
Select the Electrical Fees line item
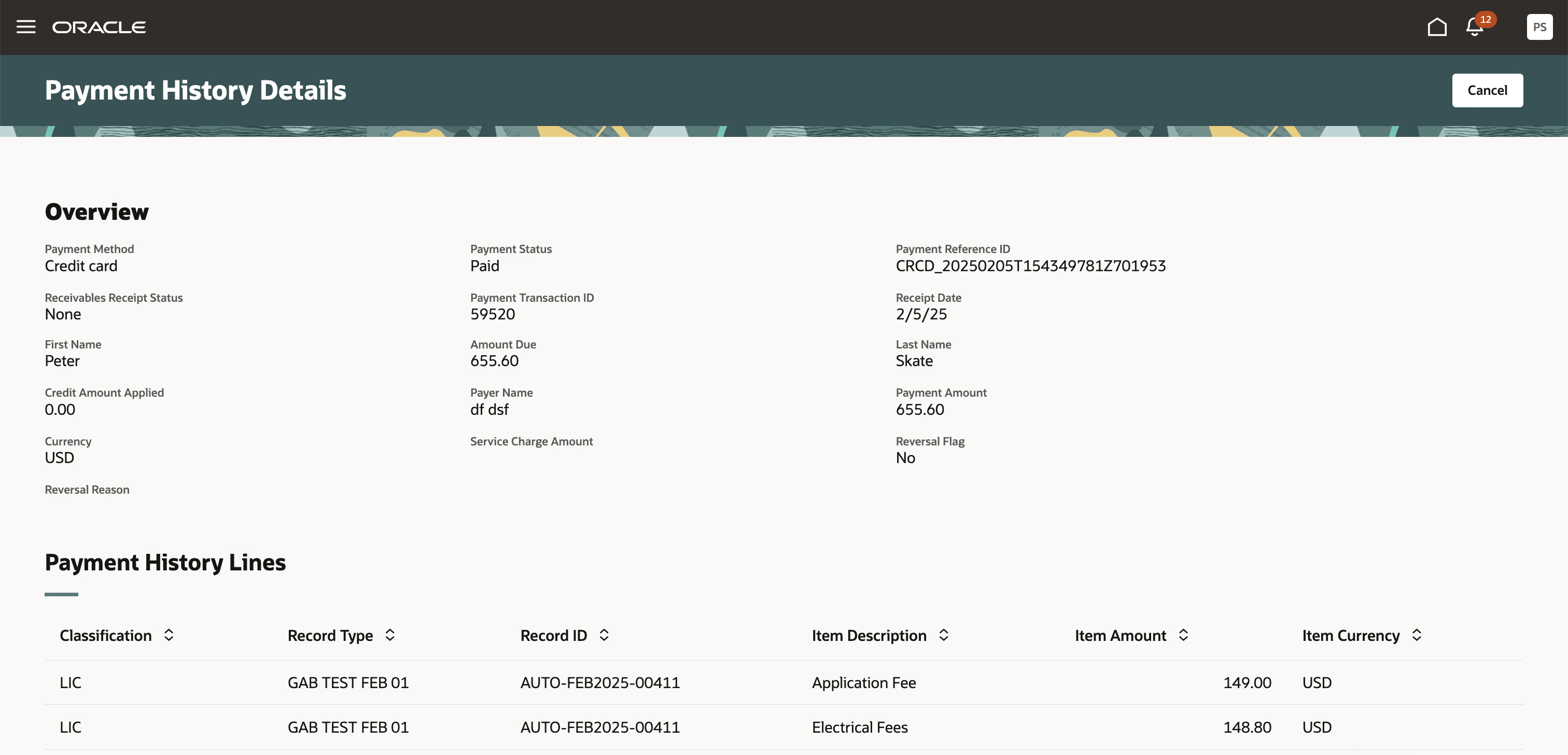[860, 727]
